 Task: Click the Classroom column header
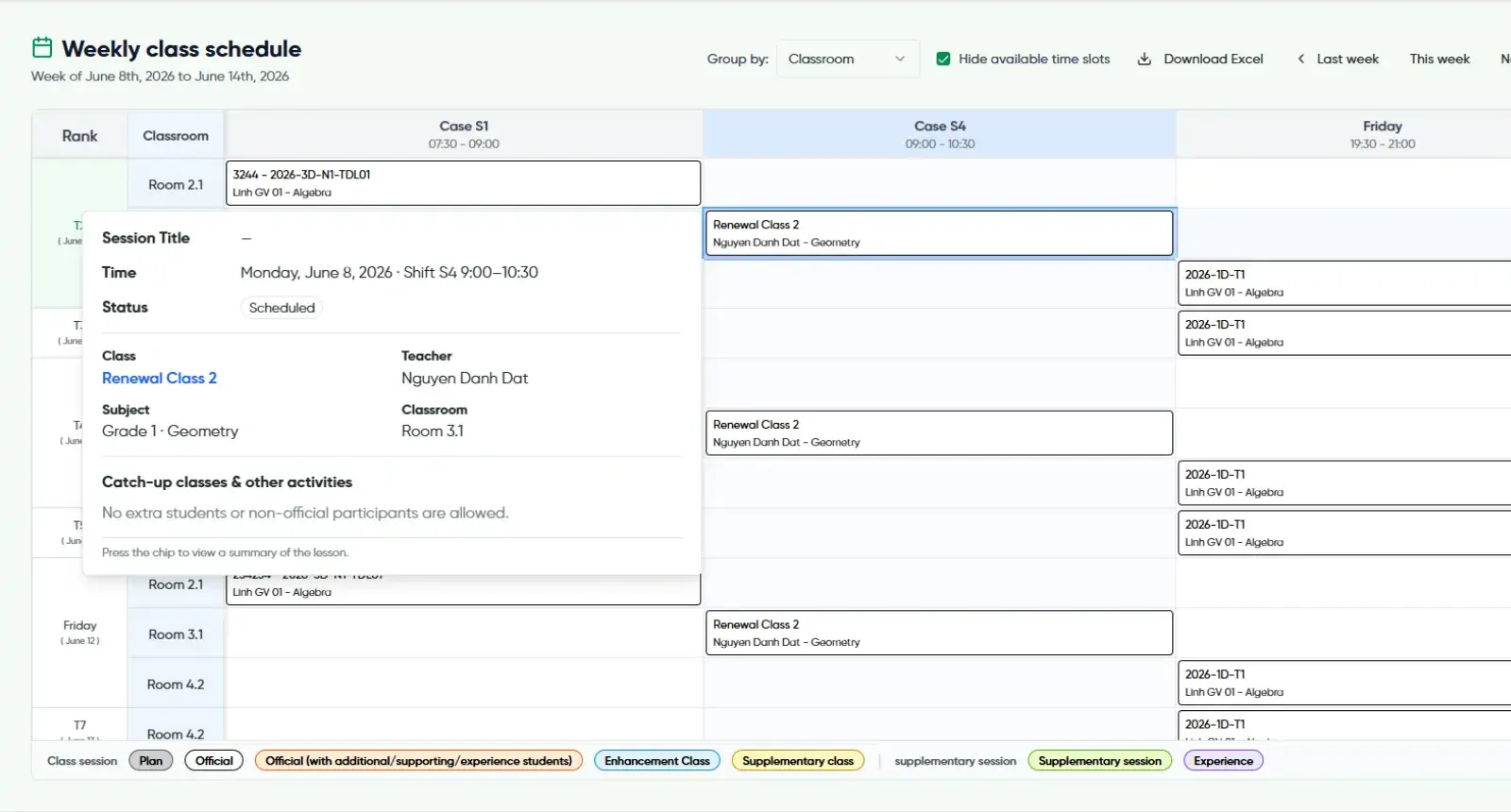[176, 135]
